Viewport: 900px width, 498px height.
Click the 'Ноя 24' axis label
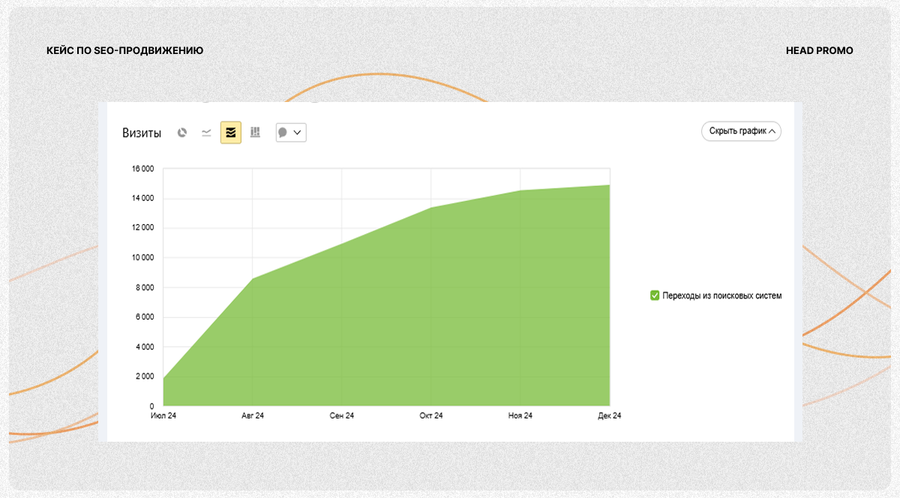click(520, 415)
